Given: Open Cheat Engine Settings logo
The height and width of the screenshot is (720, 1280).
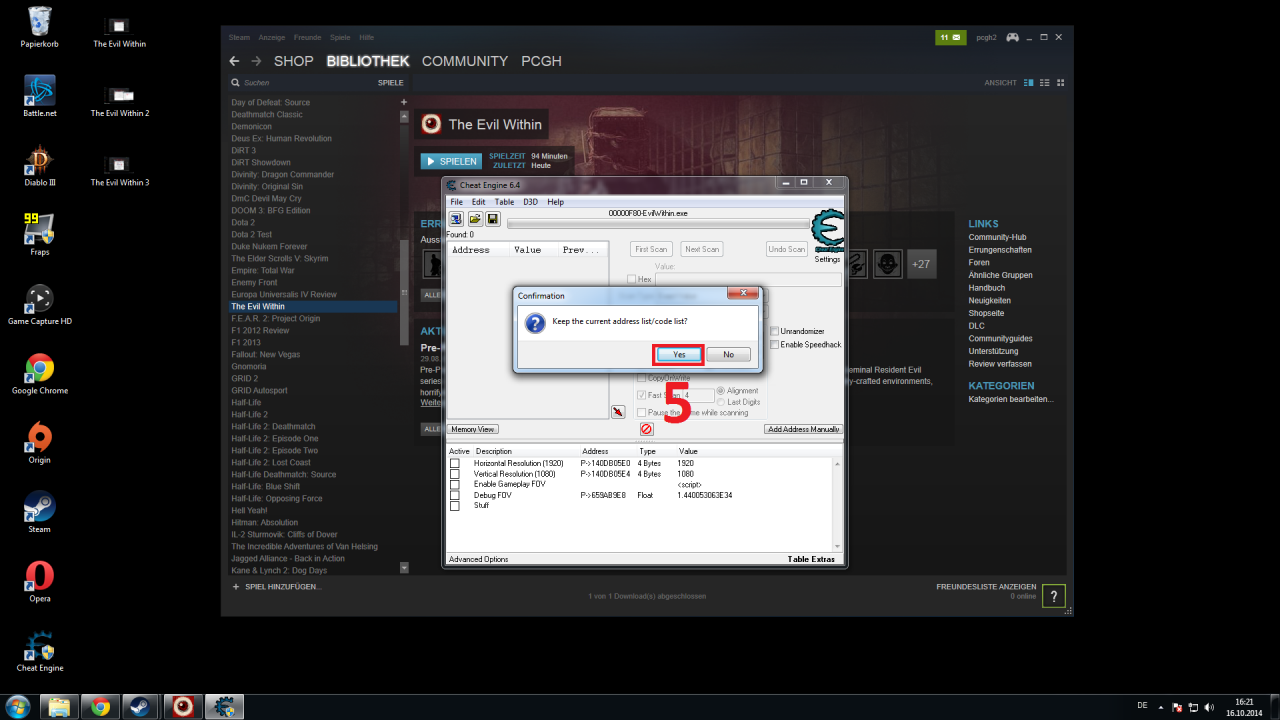Looking at the screenshot, I should coord(828,236).
